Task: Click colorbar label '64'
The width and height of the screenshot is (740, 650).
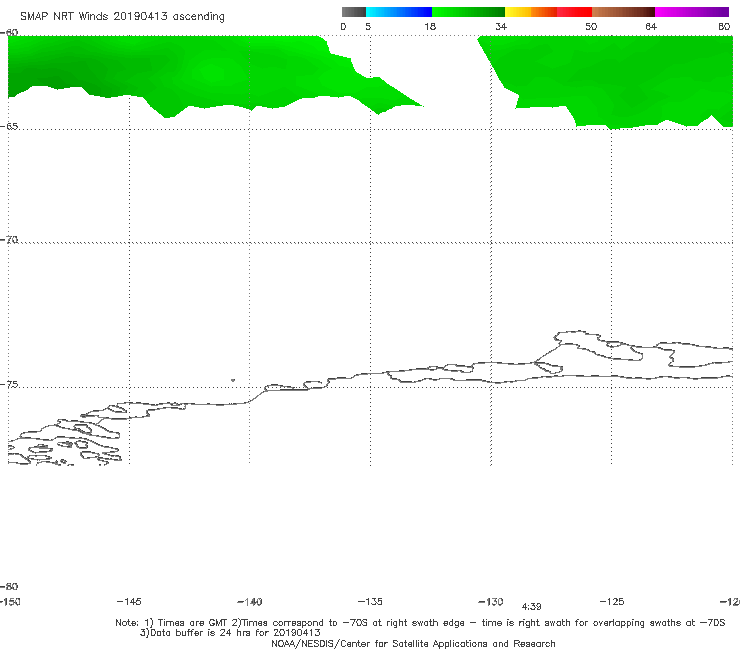Action: (651, 26)
